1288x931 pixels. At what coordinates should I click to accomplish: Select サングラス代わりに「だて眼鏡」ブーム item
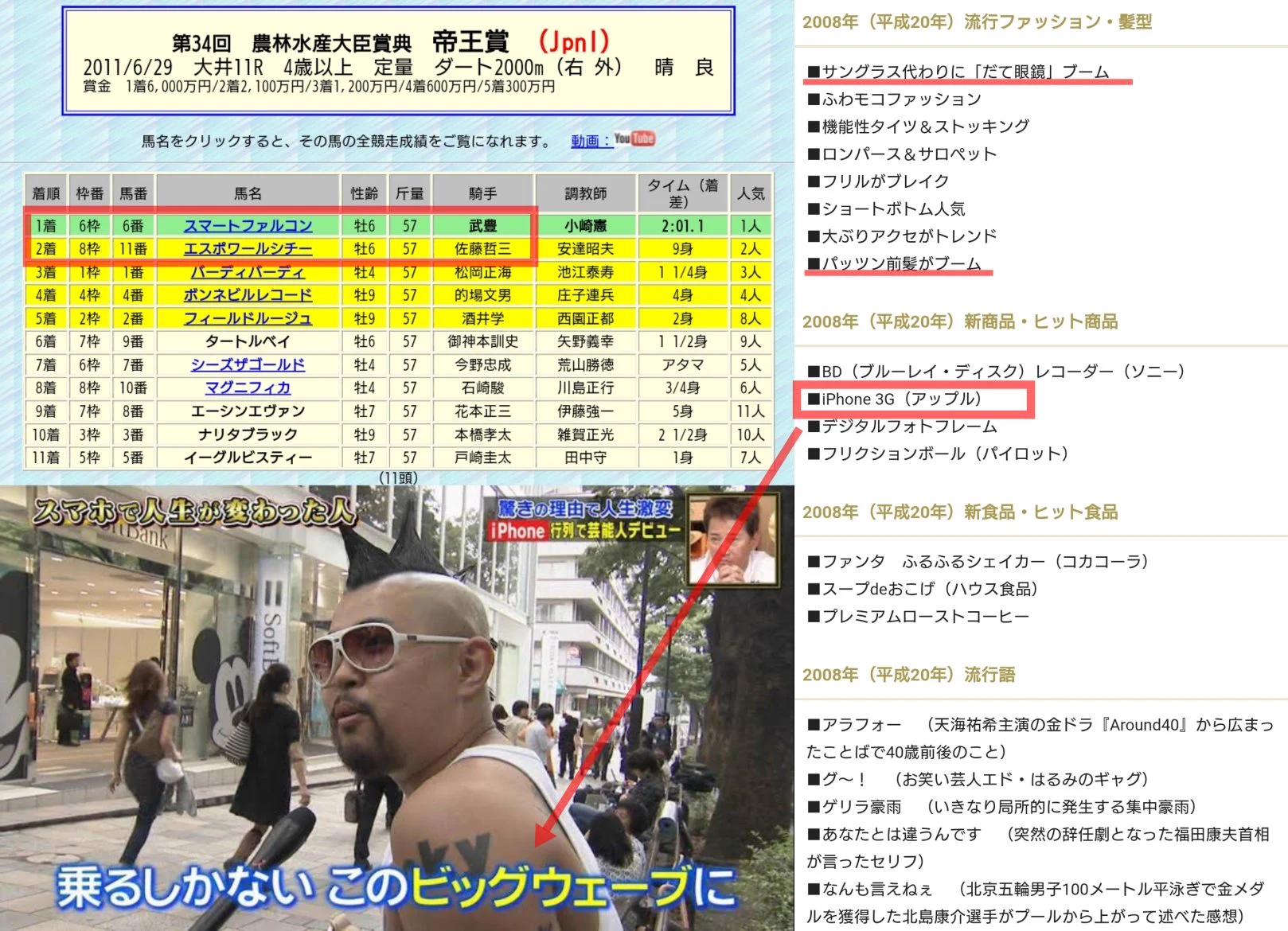tap(958, 72)
